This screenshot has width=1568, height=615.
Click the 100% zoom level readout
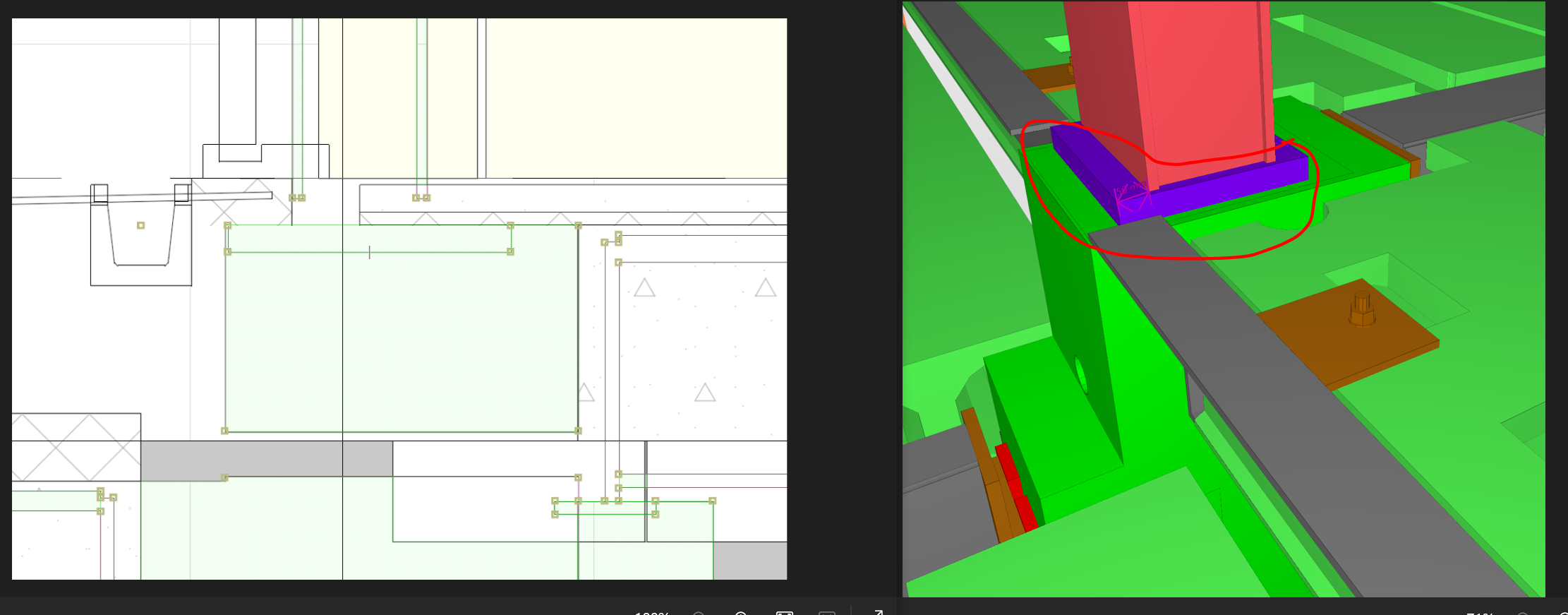[x=651, y=613]
